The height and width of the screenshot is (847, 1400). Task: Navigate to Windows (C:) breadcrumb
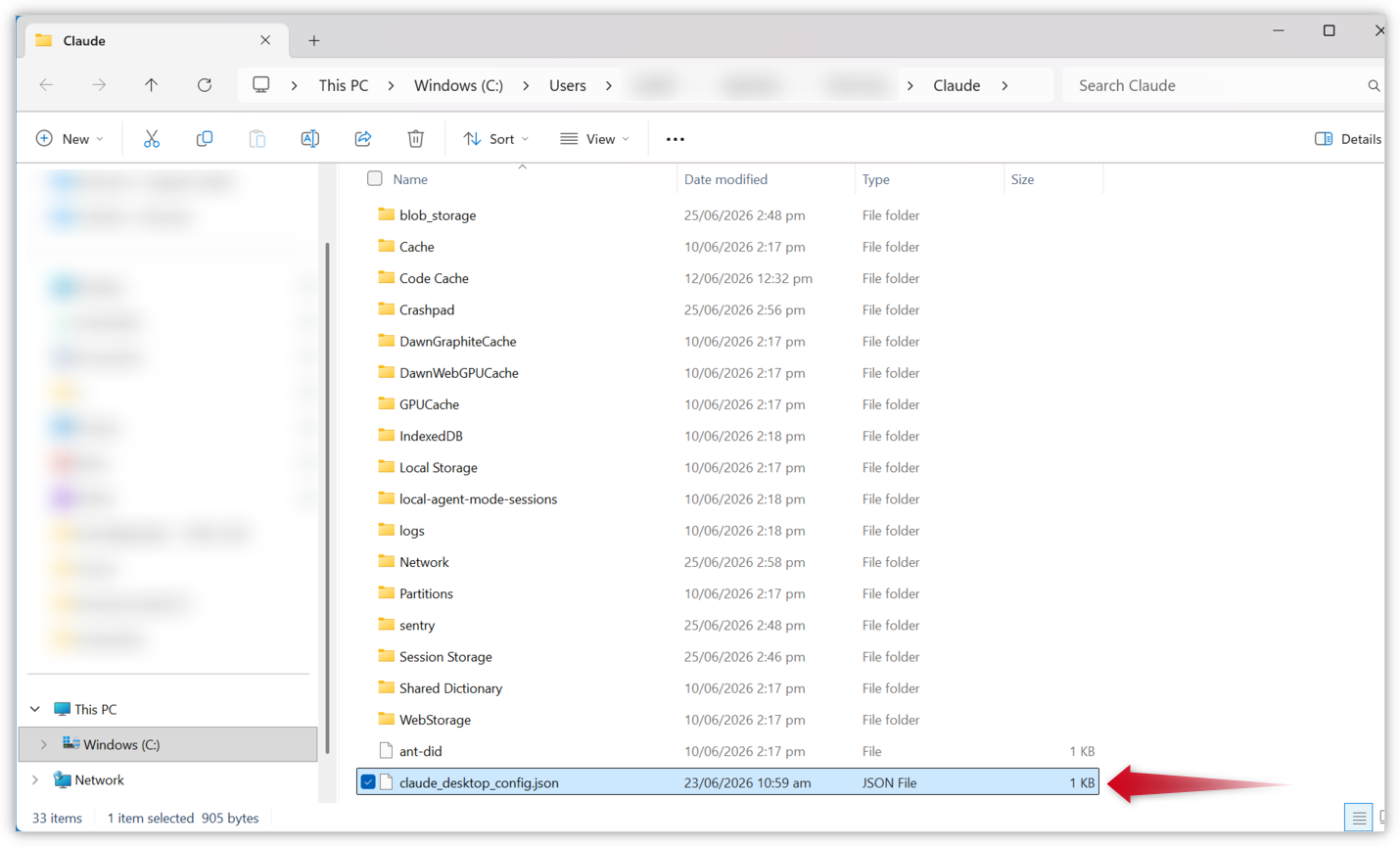458,85
